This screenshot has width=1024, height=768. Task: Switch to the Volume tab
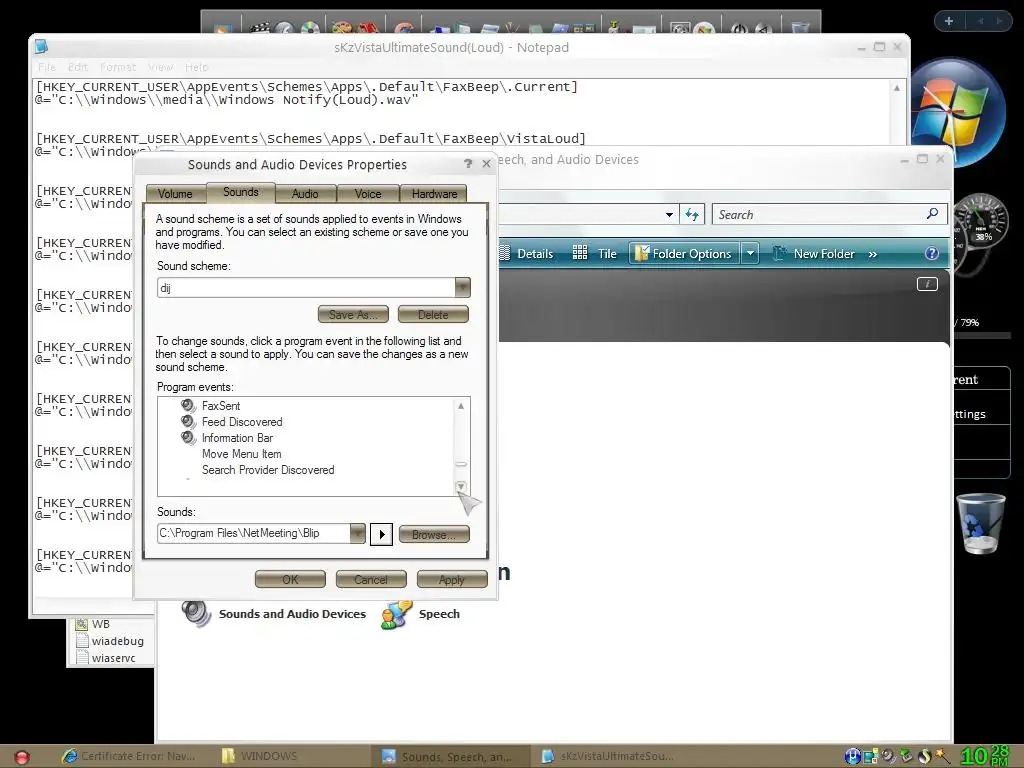pyautogui.click(x=175, y=194)
